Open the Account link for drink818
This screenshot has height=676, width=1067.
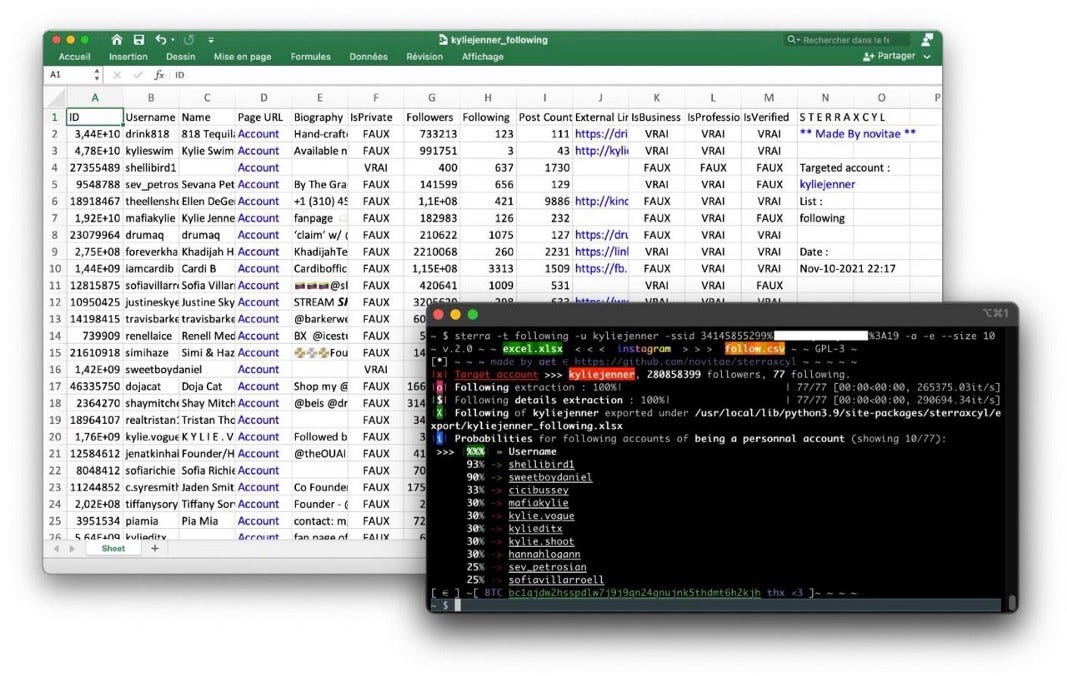(259, 134)
